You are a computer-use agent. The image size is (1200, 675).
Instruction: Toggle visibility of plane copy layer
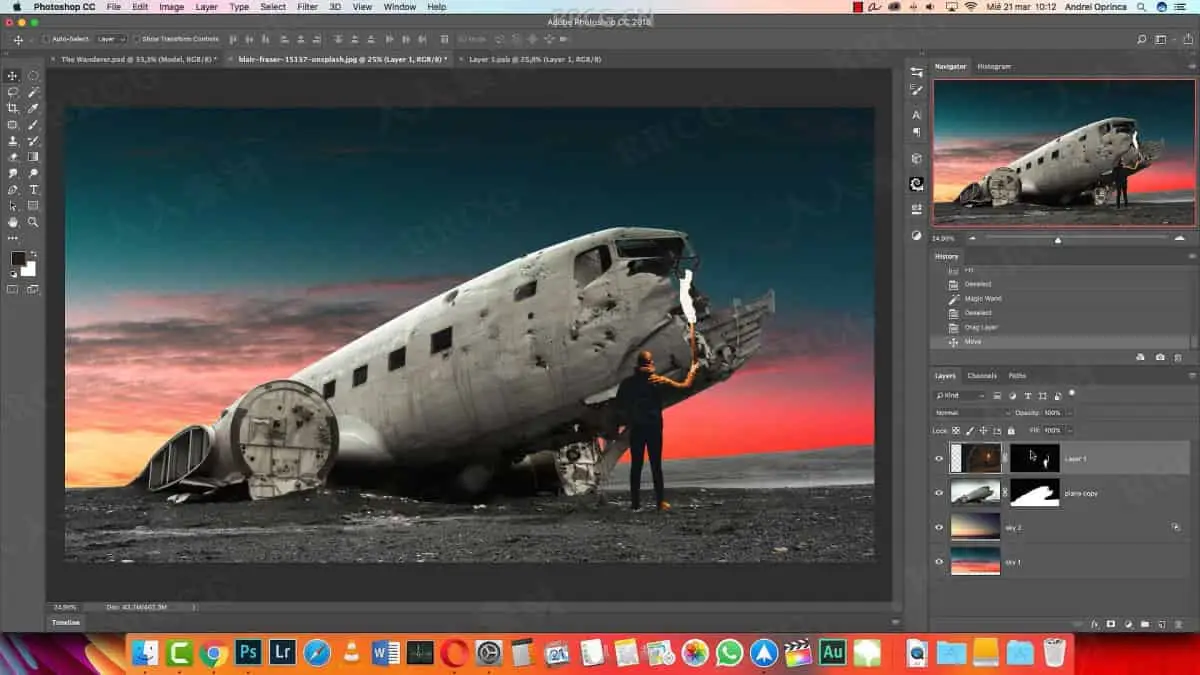tap(939, 493)
